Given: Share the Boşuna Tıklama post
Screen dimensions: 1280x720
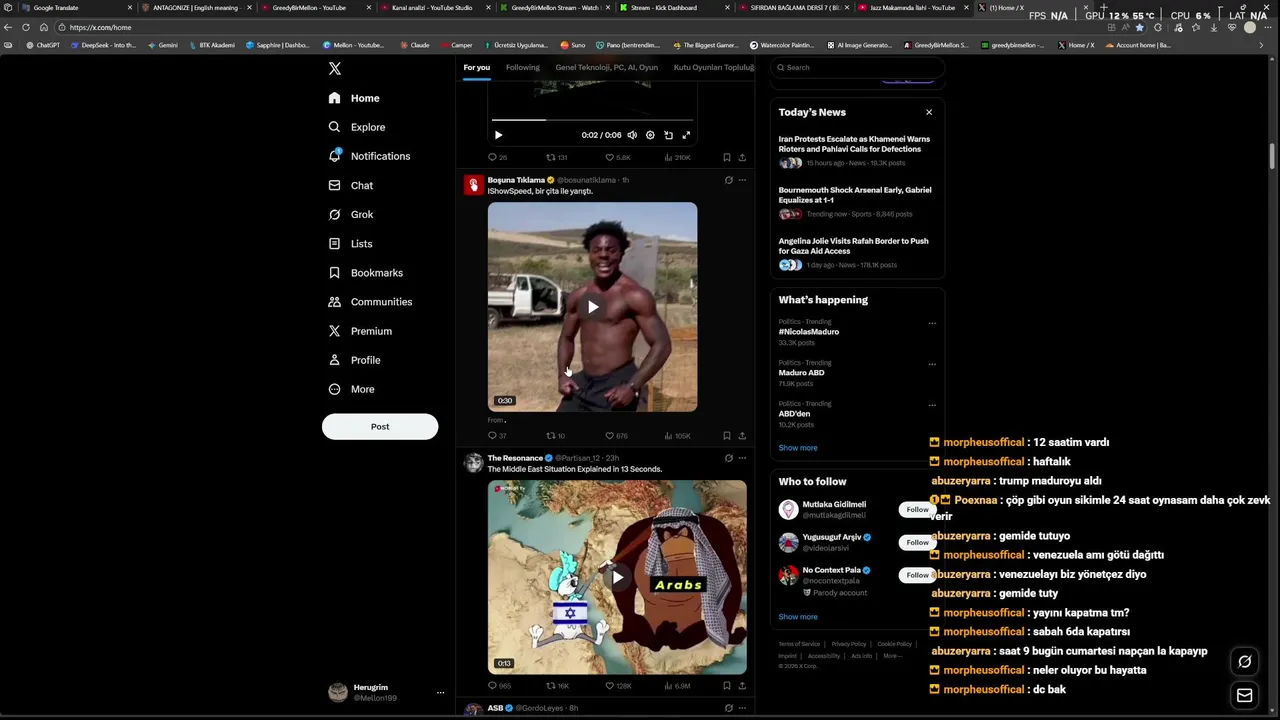Looking at the screenshot, I should point(742,436).
